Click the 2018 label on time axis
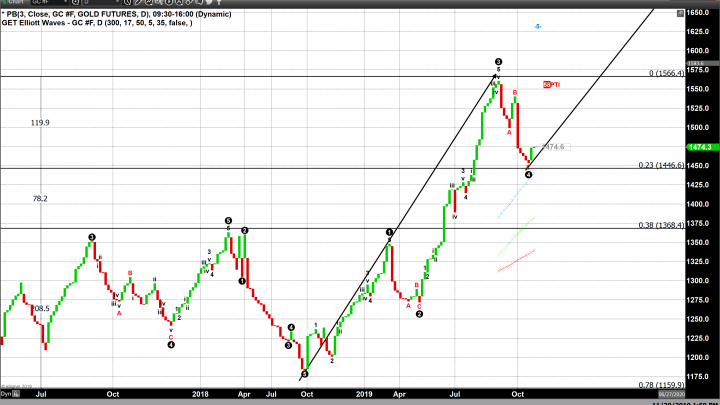The width and height of the screenshot is (720, 405). pos(200,394)
